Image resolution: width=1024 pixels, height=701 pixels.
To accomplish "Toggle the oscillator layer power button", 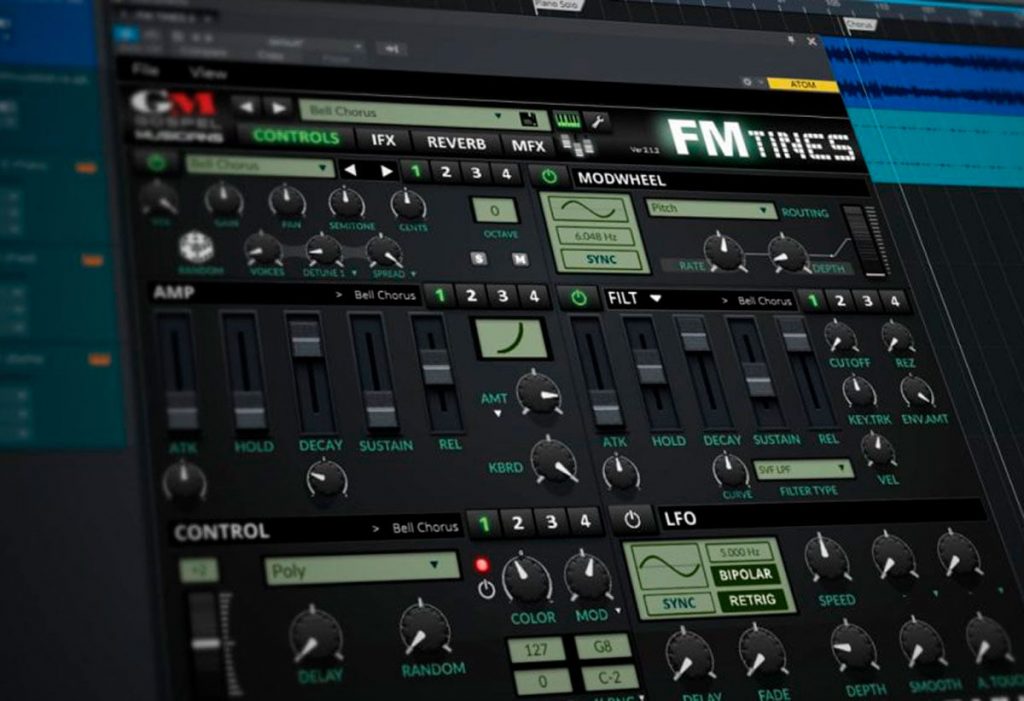I will pos(156,162).
